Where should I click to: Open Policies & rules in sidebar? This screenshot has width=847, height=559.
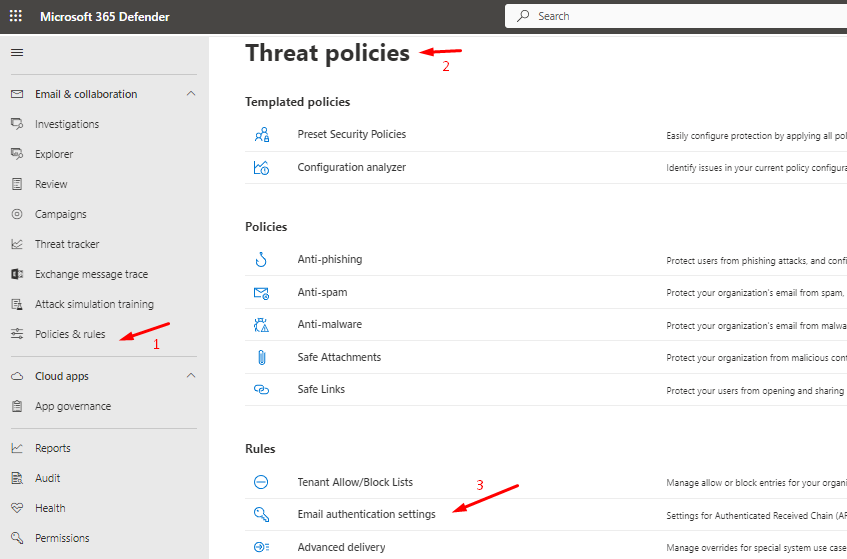coord(70,334)
